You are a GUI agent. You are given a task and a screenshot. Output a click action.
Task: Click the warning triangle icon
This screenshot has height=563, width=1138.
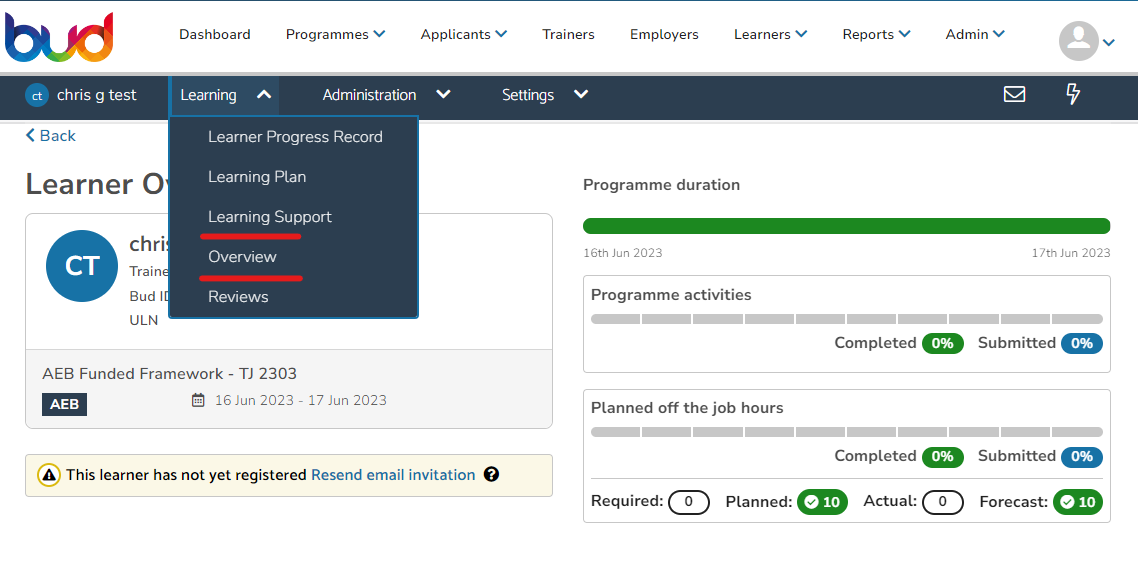(x=49, y=475)
